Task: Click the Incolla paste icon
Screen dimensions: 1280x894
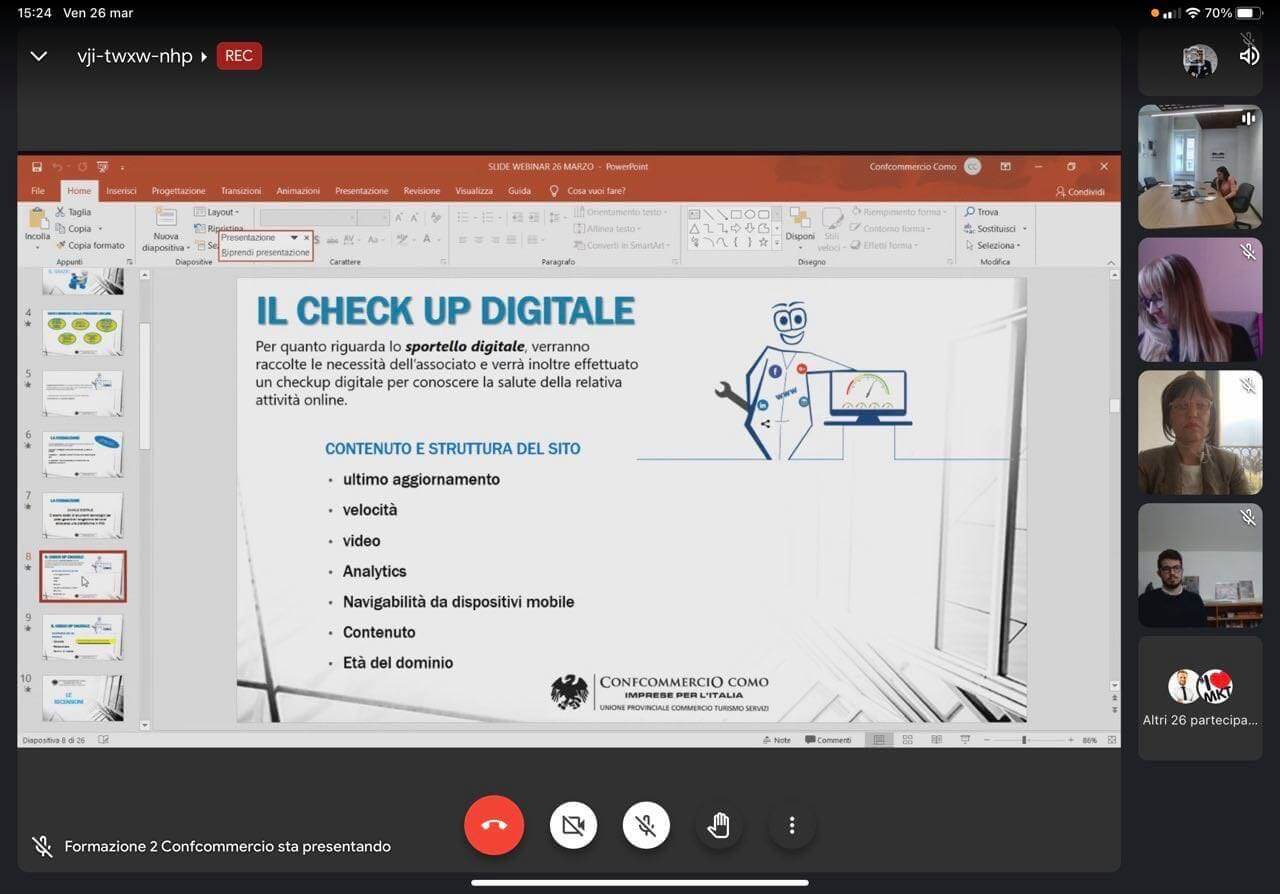Action: click(x=38, y=218)
